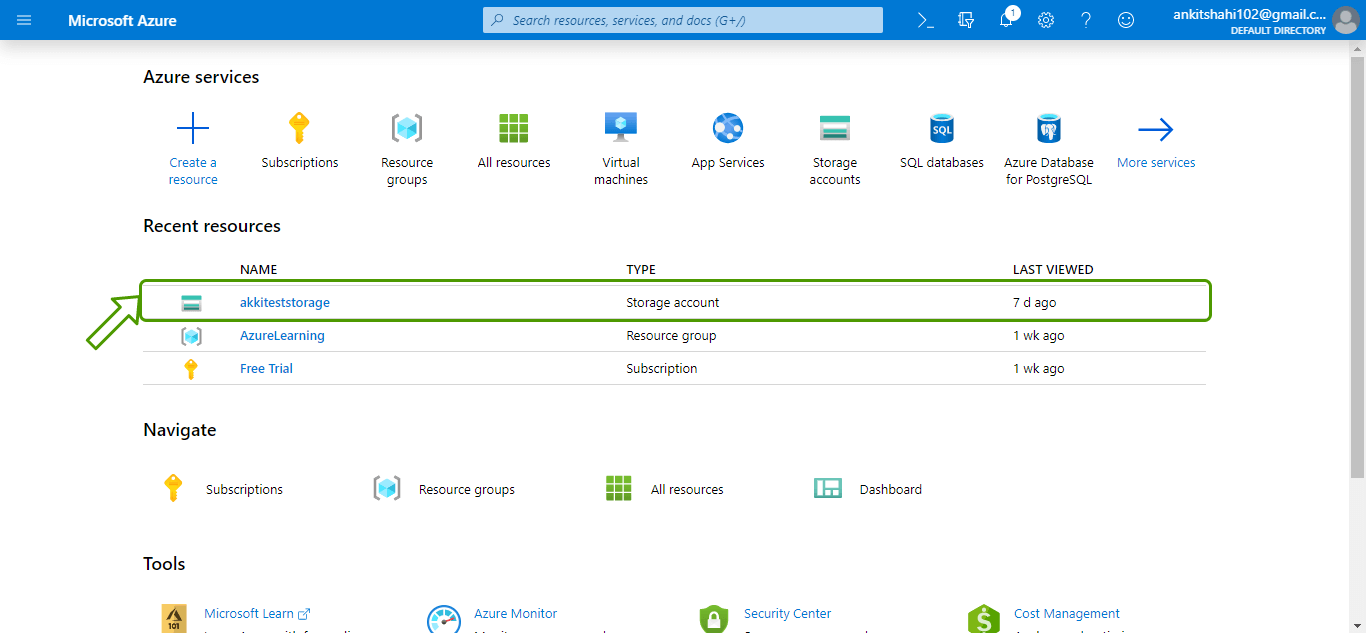Click the Subscriptions key icon under Navigate

tap(173, 488)
